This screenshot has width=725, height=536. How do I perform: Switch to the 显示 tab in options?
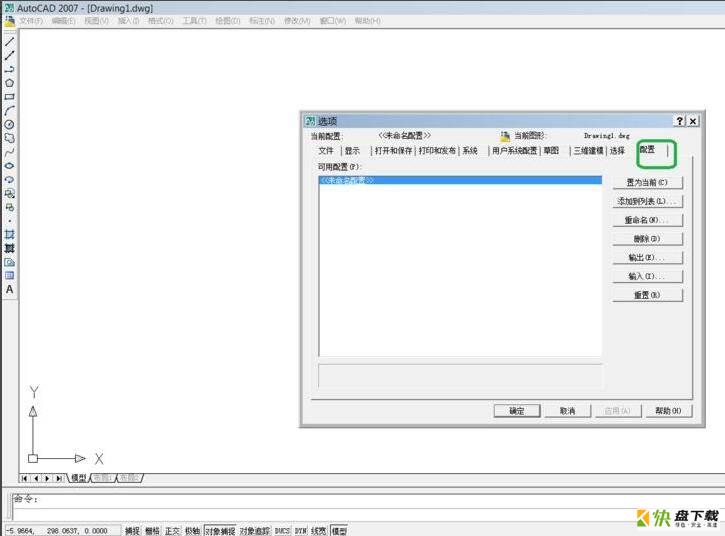click(352, 151)
